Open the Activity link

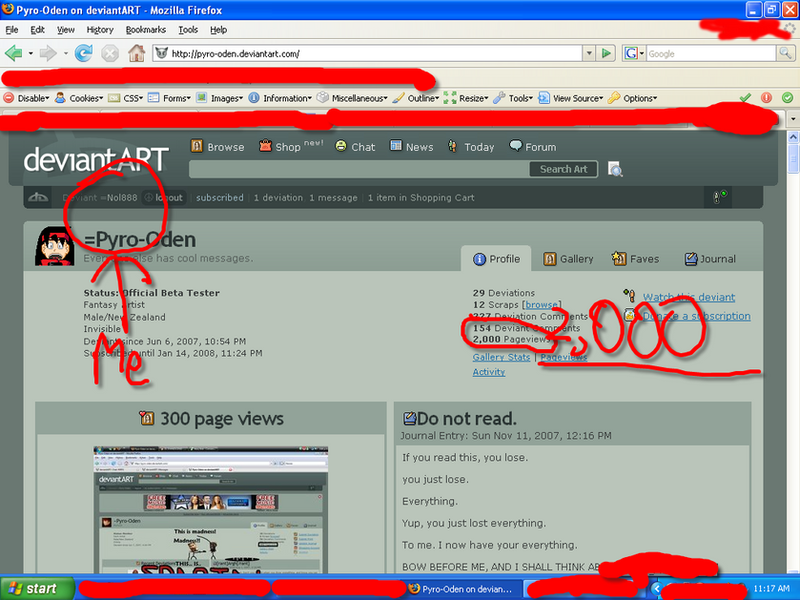pyautogui.click(x=489, y=372)
